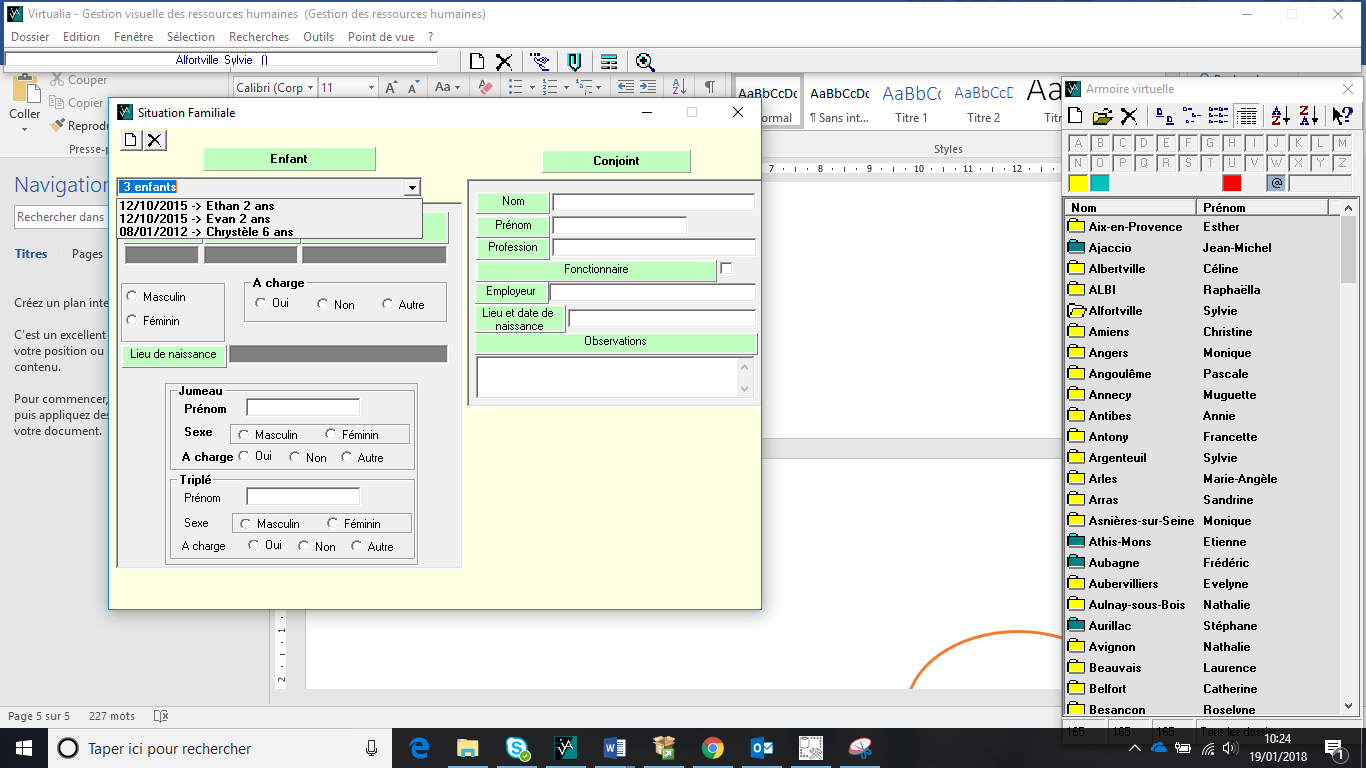Image resolution: width=1366 pixels, height=768 pixels.
Task: Select Oui for Enfant A charge
Action: tap(261, 303)
